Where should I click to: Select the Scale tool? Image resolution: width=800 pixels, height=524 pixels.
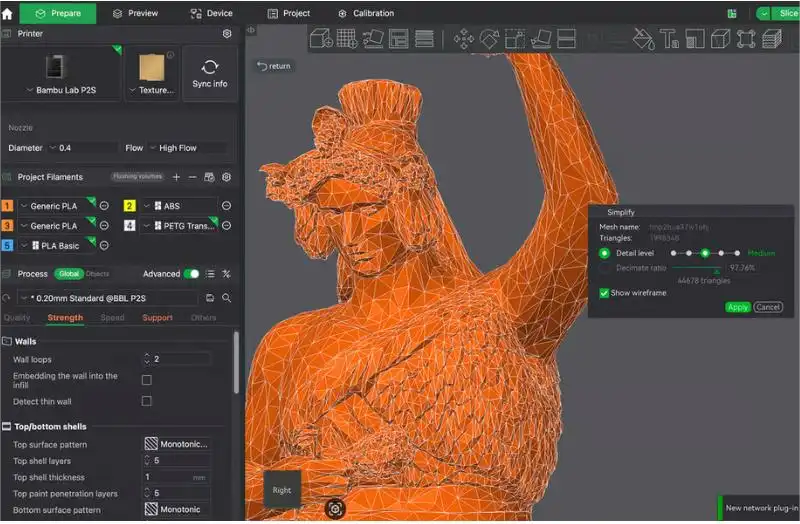515,39
